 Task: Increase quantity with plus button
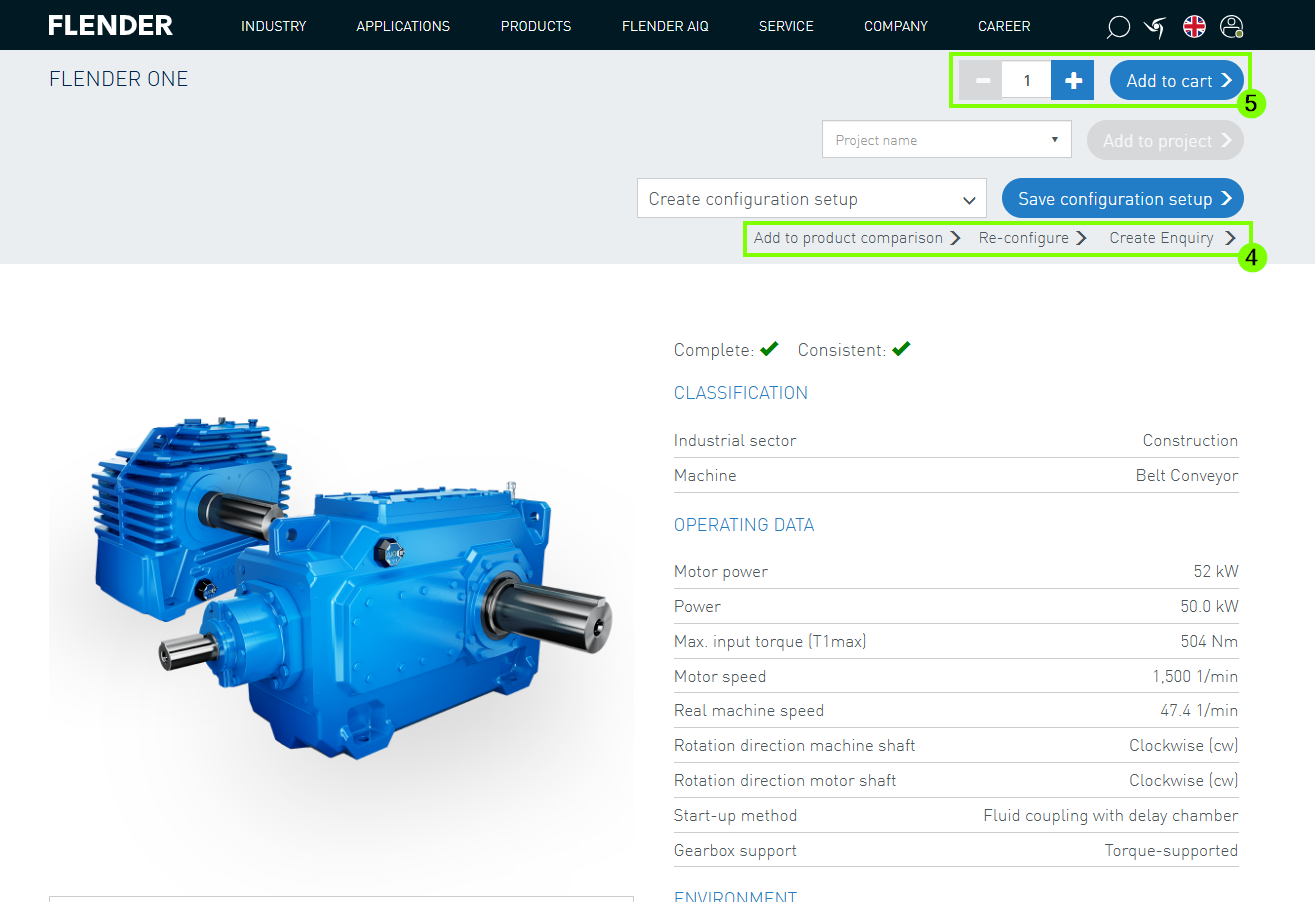[1073, 81]
